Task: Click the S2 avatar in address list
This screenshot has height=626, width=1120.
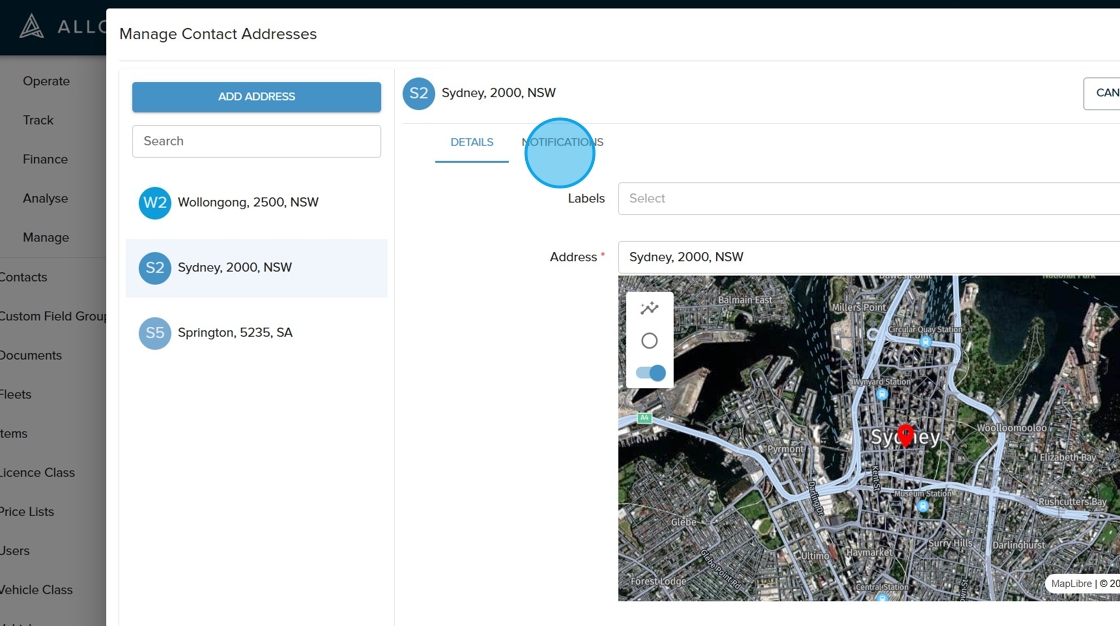Action: [x=155, y=268]
